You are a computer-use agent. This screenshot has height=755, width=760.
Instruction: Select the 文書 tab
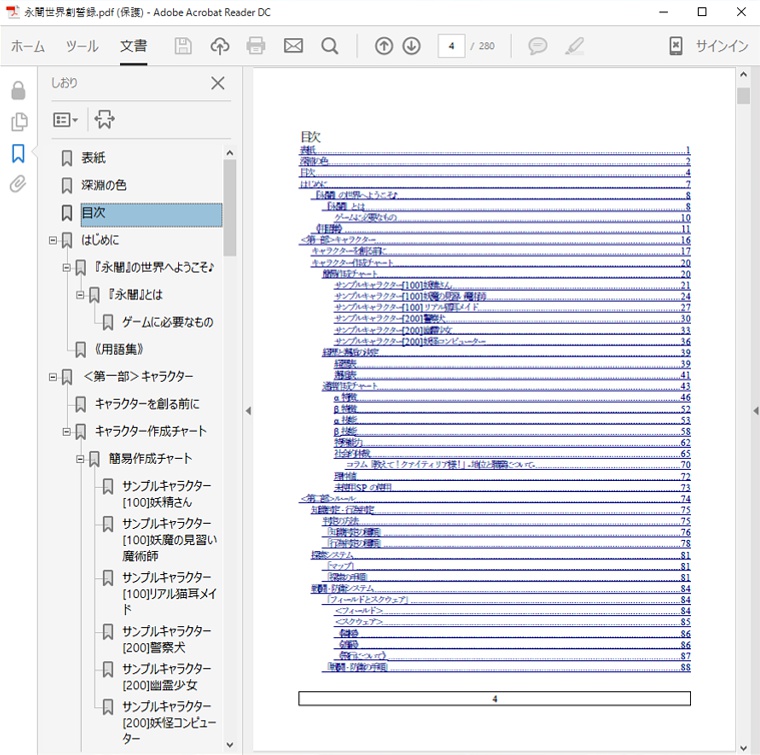coord(133,46)
